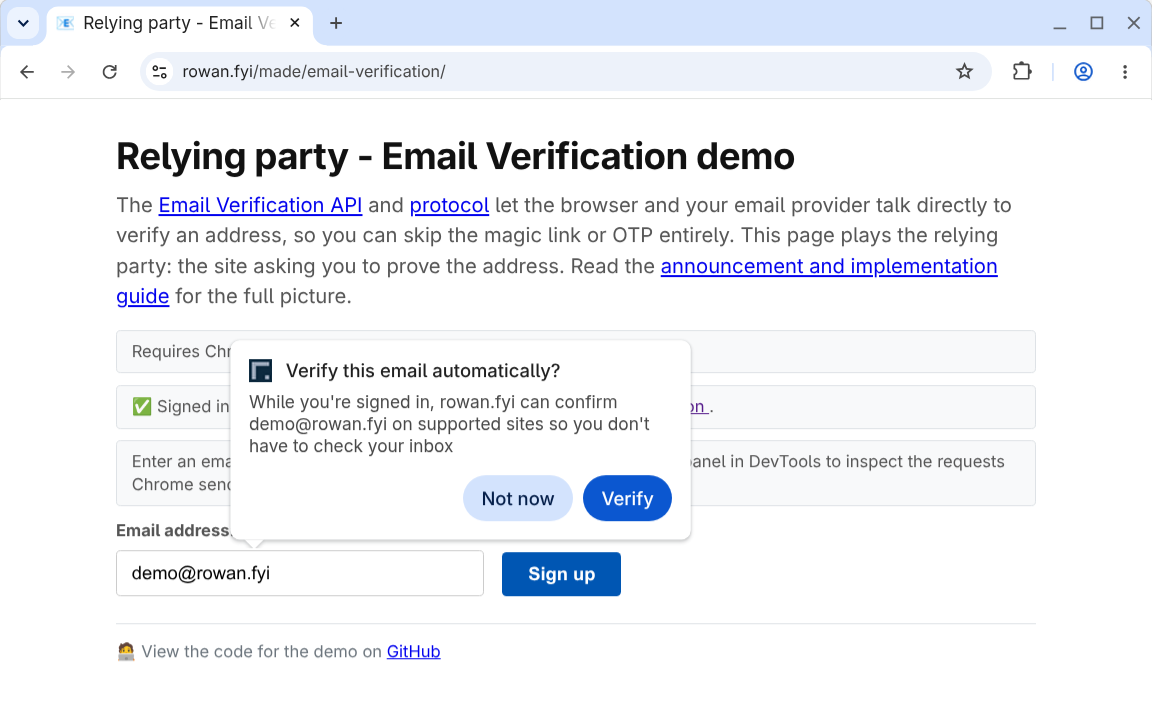Open a new tab with plus button
The width and height of the screenshot is (1152, 705).
click(x=336, y=24)
